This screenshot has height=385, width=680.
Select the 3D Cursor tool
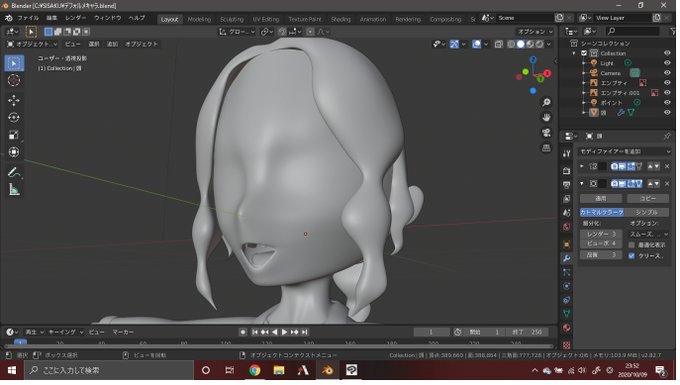pyautogui.click(x=14, y=81)
